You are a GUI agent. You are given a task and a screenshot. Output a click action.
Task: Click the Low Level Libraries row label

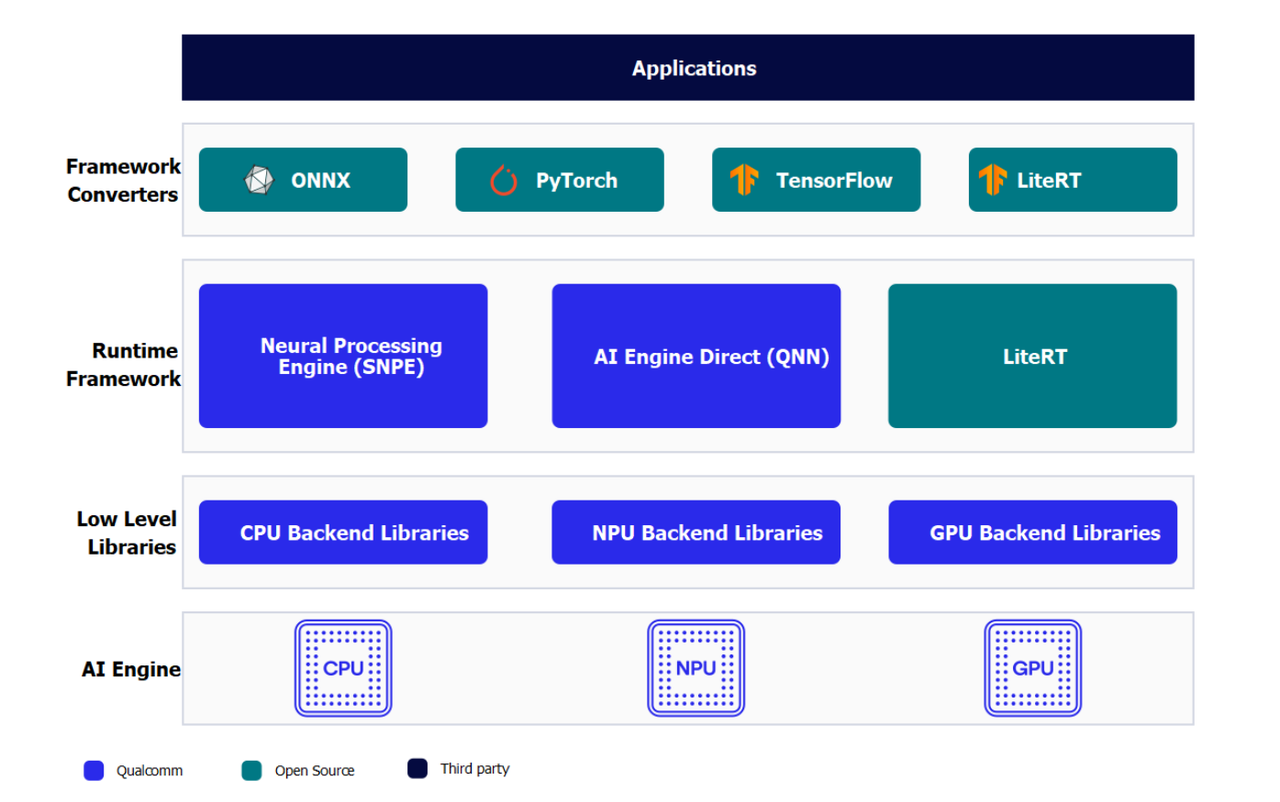tap(126, 532)
